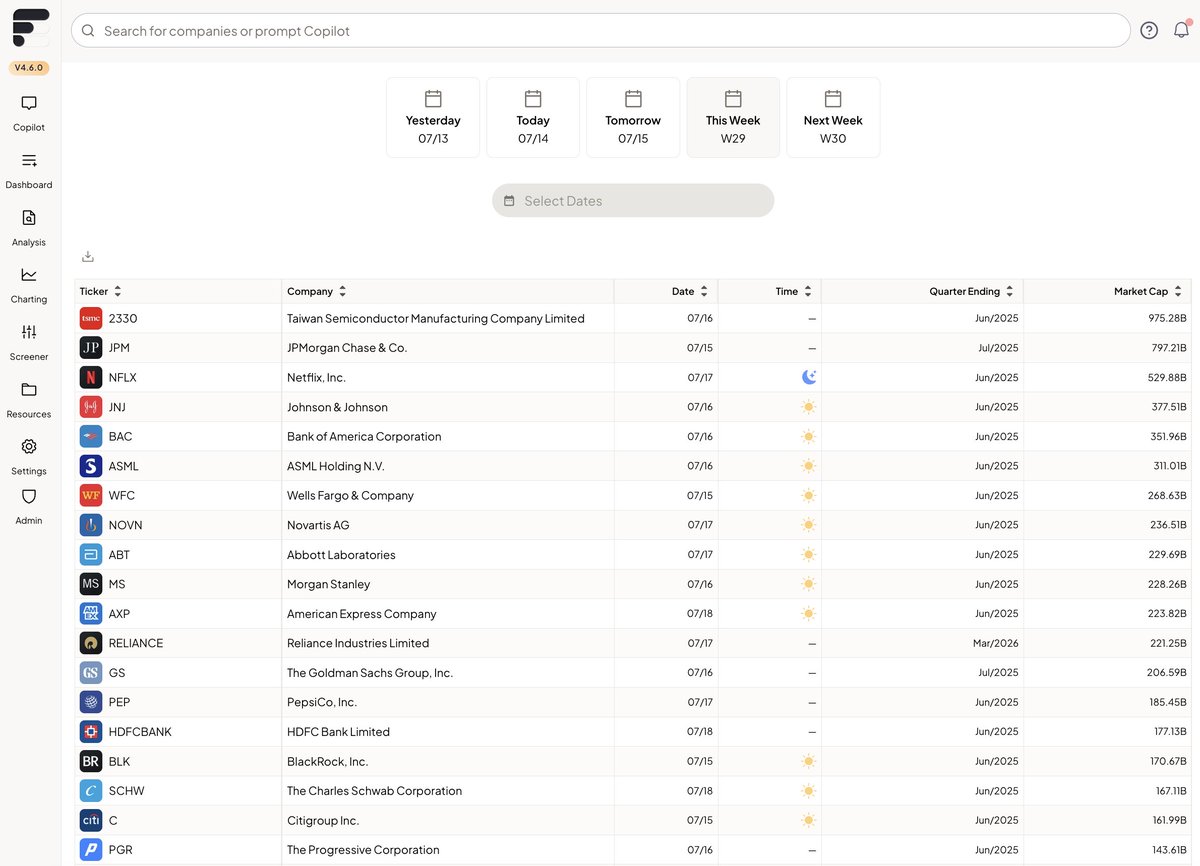This screenshot has height=866, width=1200.
Task: Click the Jul/2025 cell in JPM row
Action: pyautogui.click(x=998, y=348)
